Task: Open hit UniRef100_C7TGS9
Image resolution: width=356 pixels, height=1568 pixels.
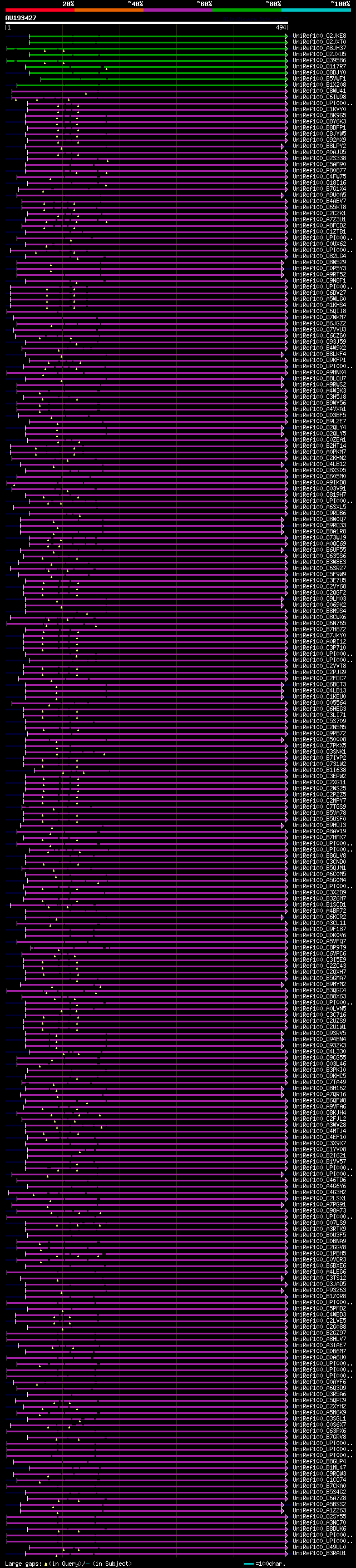Action: [x=319, y=807]
